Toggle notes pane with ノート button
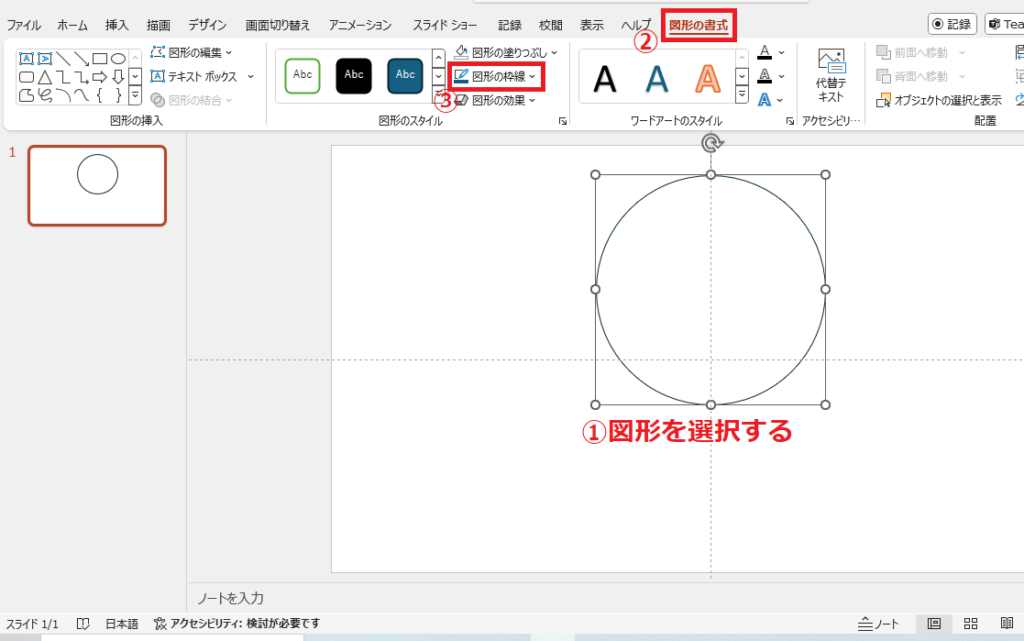Viewport: 1024px width, 641px height. tap(878, 624)
